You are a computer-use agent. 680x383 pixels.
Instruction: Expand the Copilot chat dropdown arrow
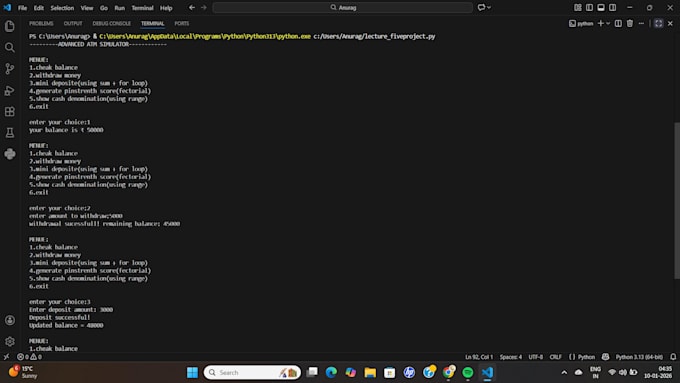(489, 7)
